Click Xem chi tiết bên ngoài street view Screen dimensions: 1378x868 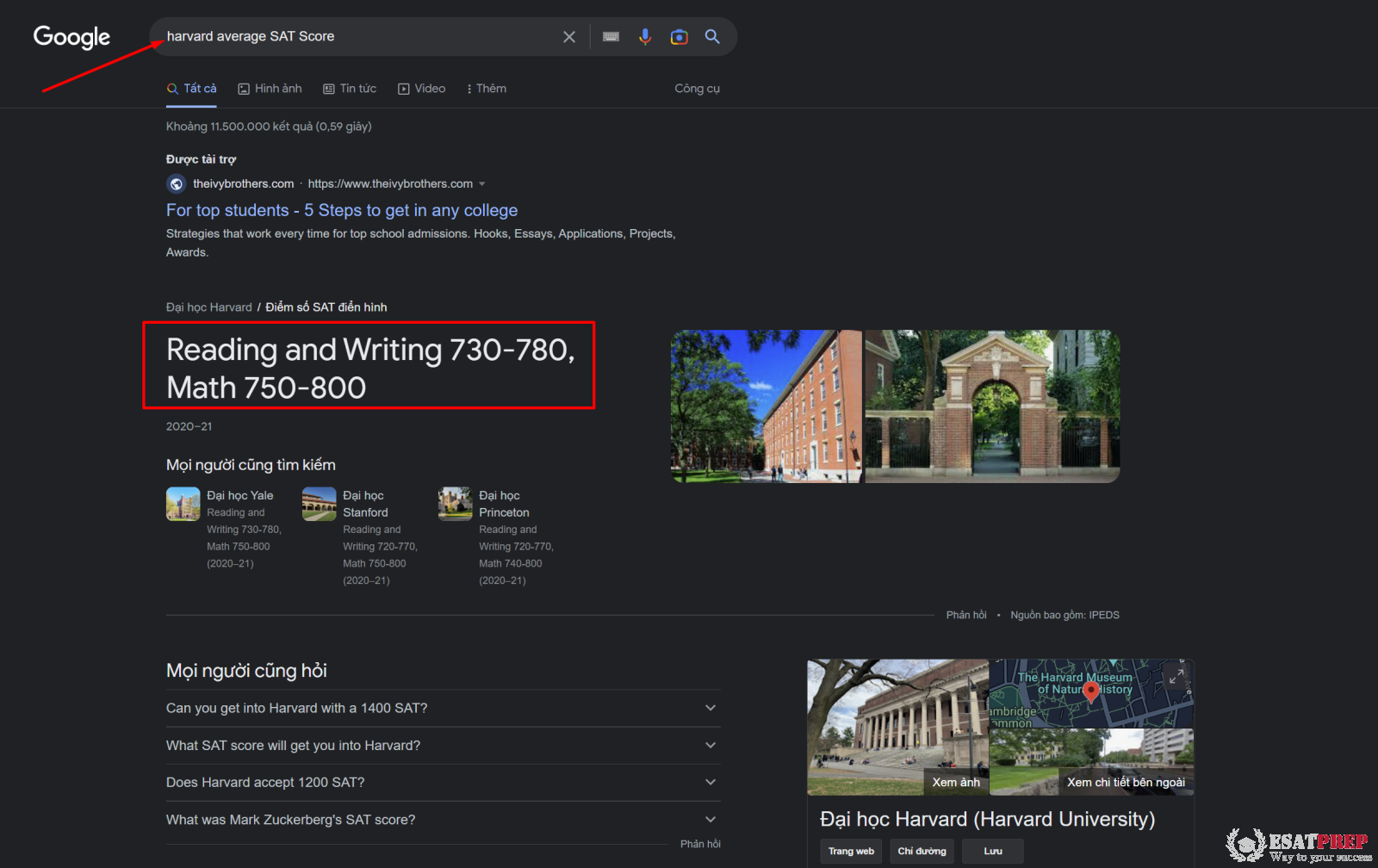tap(1126, 782)
